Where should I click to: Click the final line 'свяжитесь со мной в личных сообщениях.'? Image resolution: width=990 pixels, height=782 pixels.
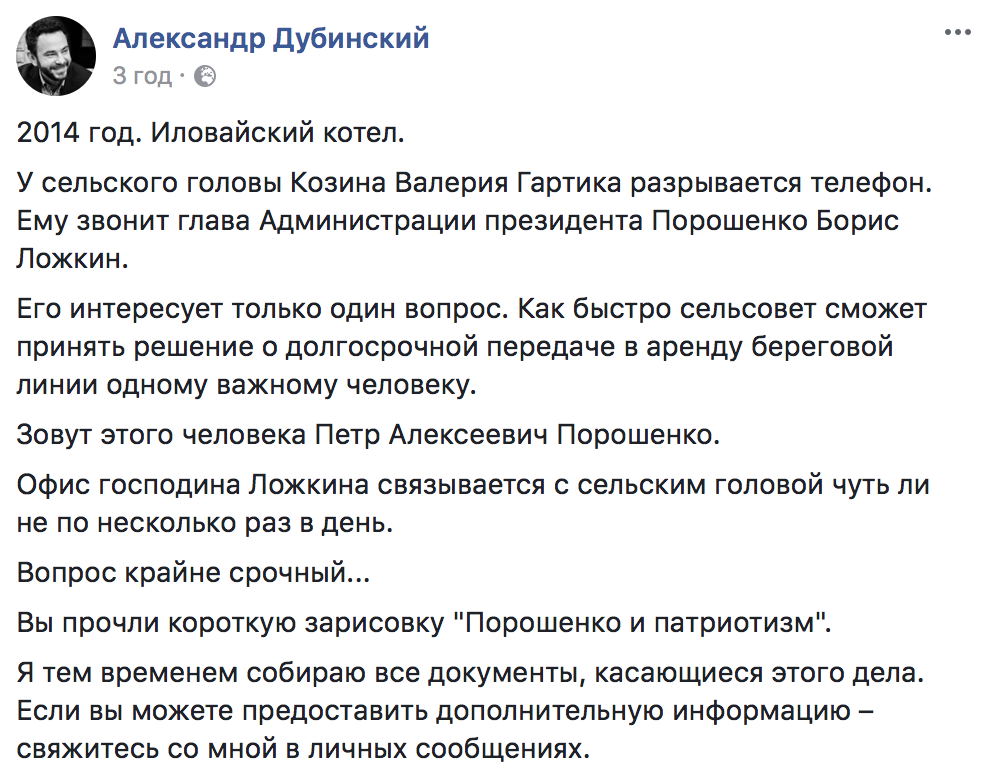point(303,749)
